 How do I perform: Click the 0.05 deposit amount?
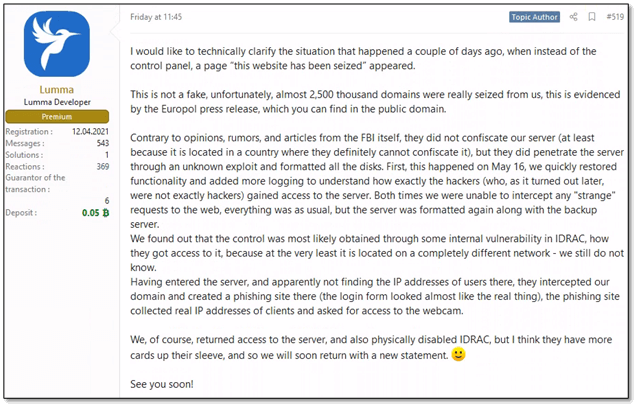[87, 213]
